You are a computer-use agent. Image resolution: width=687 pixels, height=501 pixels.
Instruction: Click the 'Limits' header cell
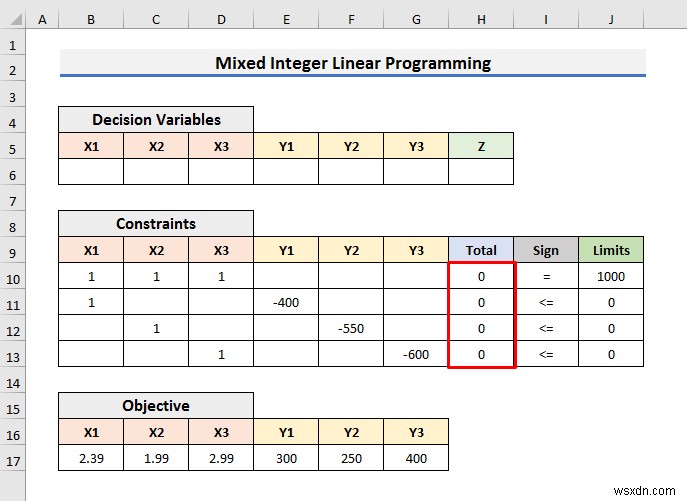[x=611, y=250]
